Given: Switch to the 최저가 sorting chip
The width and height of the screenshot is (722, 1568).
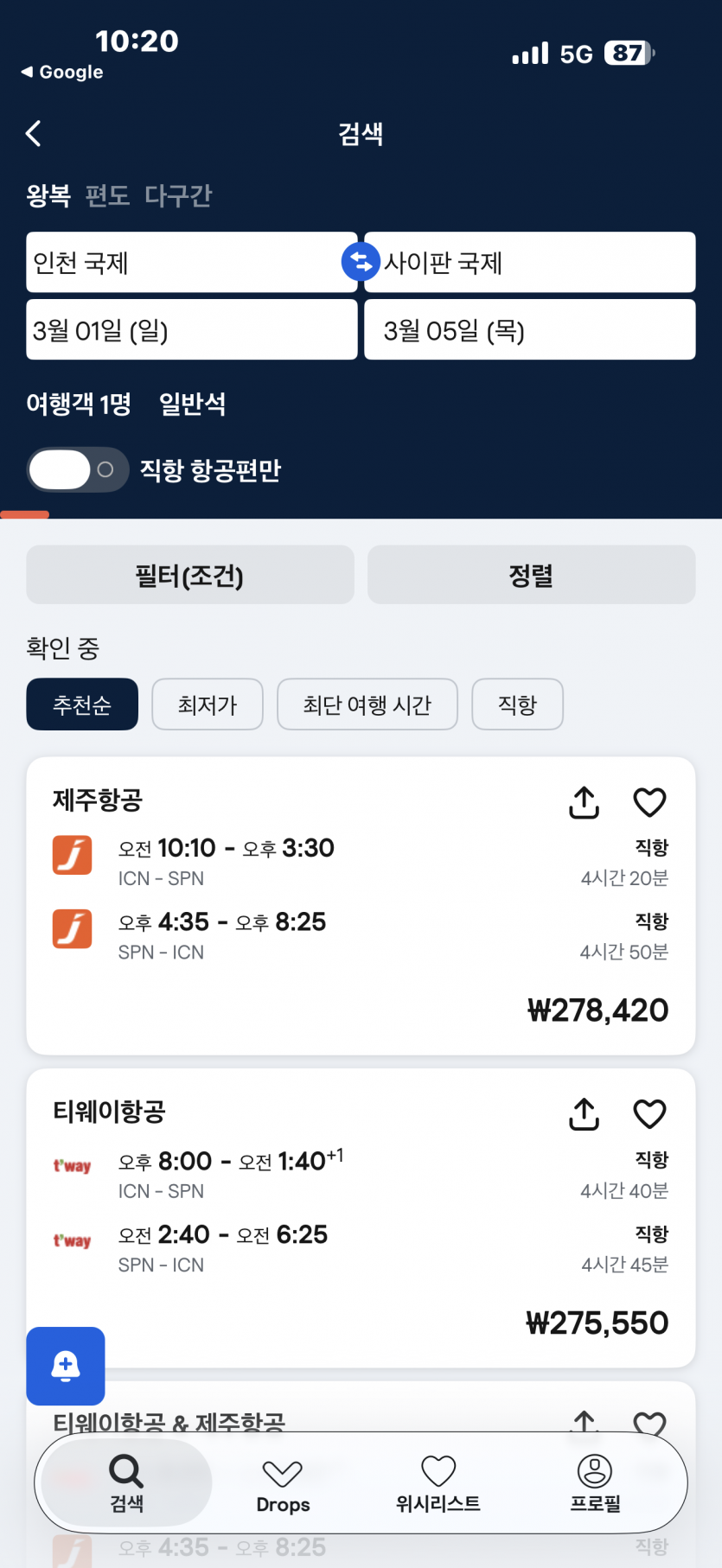Looking at the screenshot, I should [208, 704].
